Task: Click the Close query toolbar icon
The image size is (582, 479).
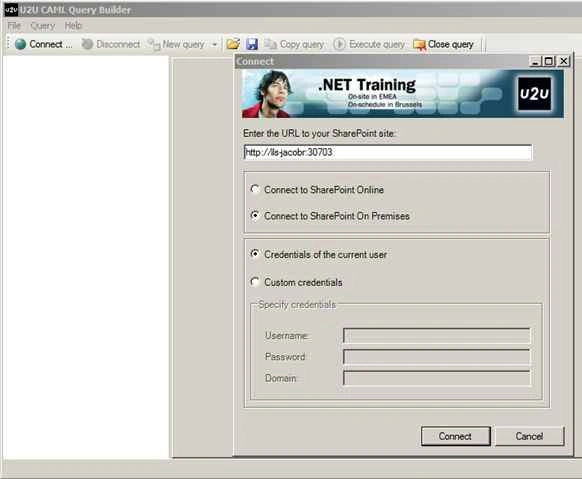Action: 419,45
